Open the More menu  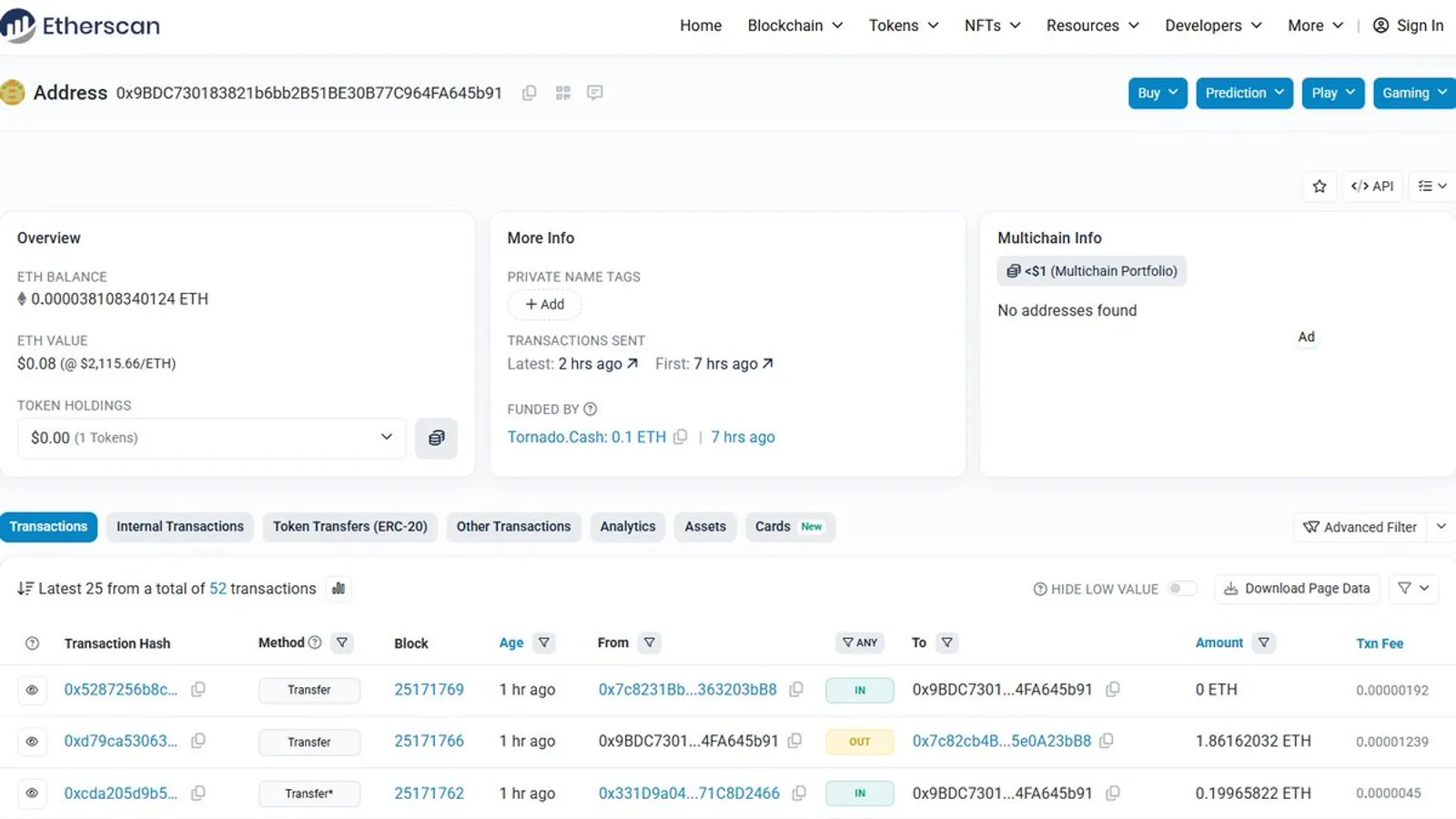click(1316, 25)
